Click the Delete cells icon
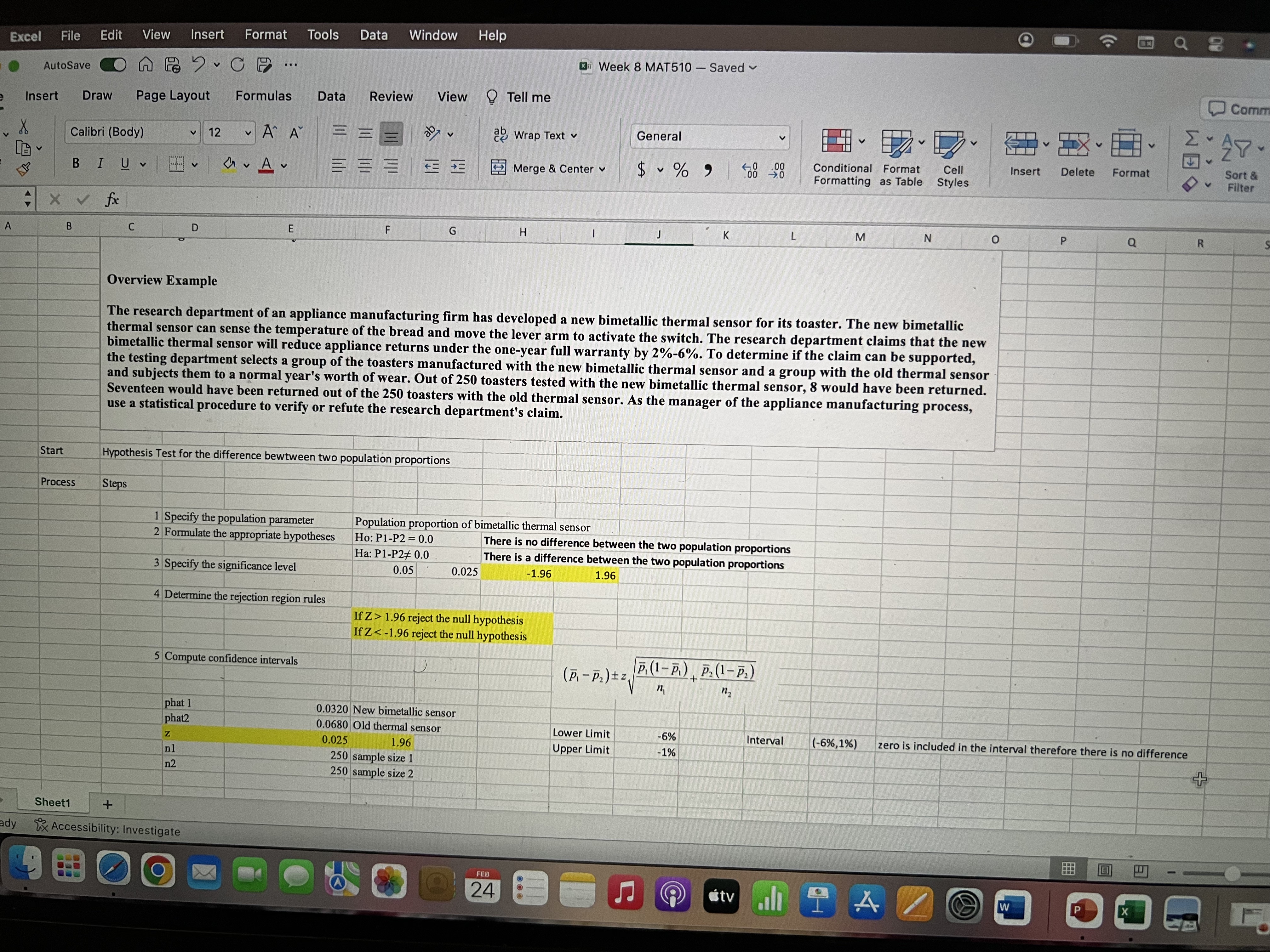Viewport: 1270px width, 952px height. [1074, 144]
